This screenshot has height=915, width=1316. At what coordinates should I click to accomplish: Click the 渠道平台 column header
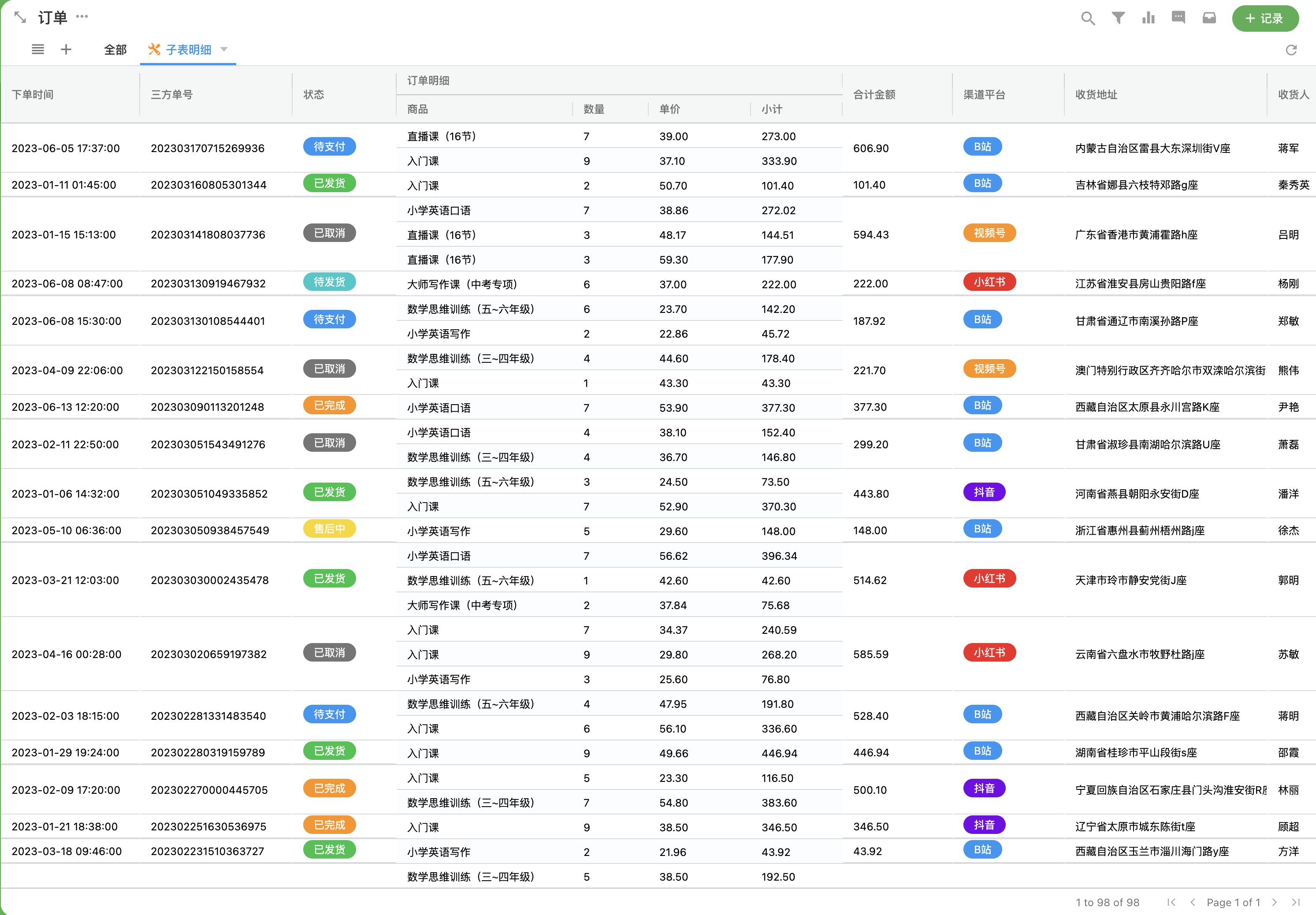[x=984, y=95]
